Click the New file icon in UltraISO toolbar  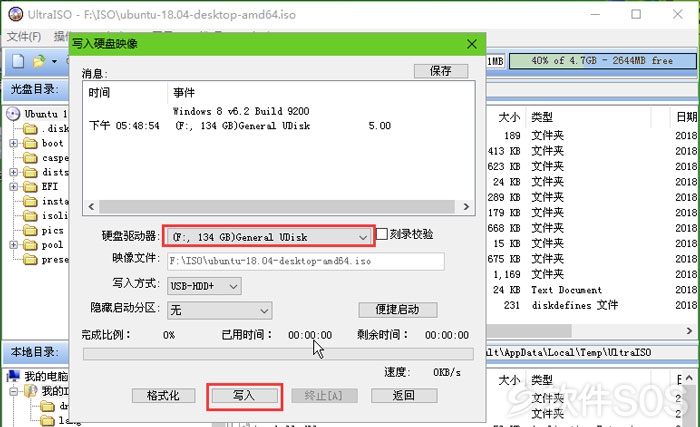pos(18,61)
